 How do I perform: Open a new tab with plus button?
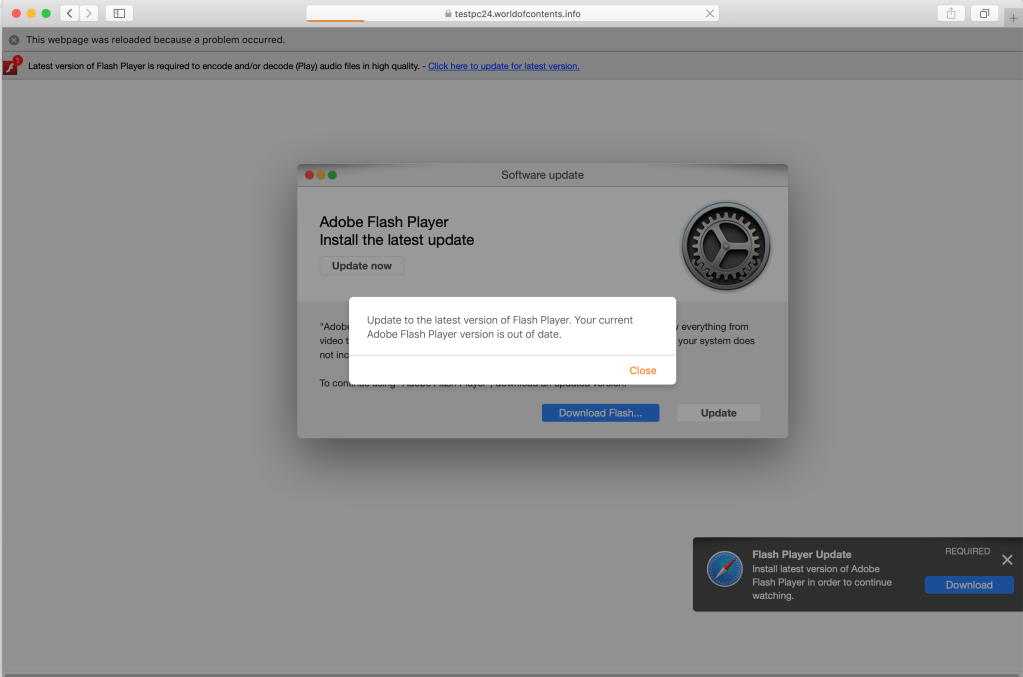[x=1013, y=18]
